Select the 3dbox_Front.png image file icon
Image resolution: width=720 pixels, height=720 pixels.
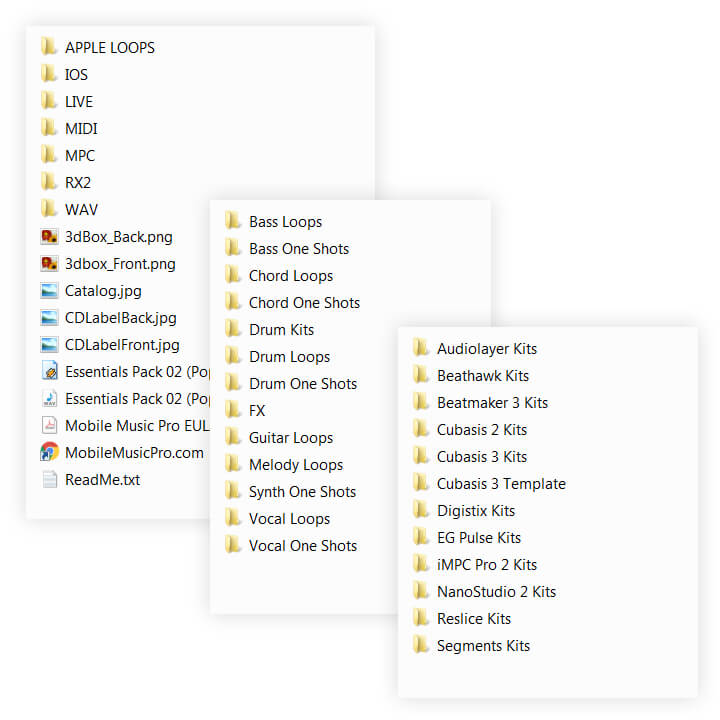click(x=49, y=264)
